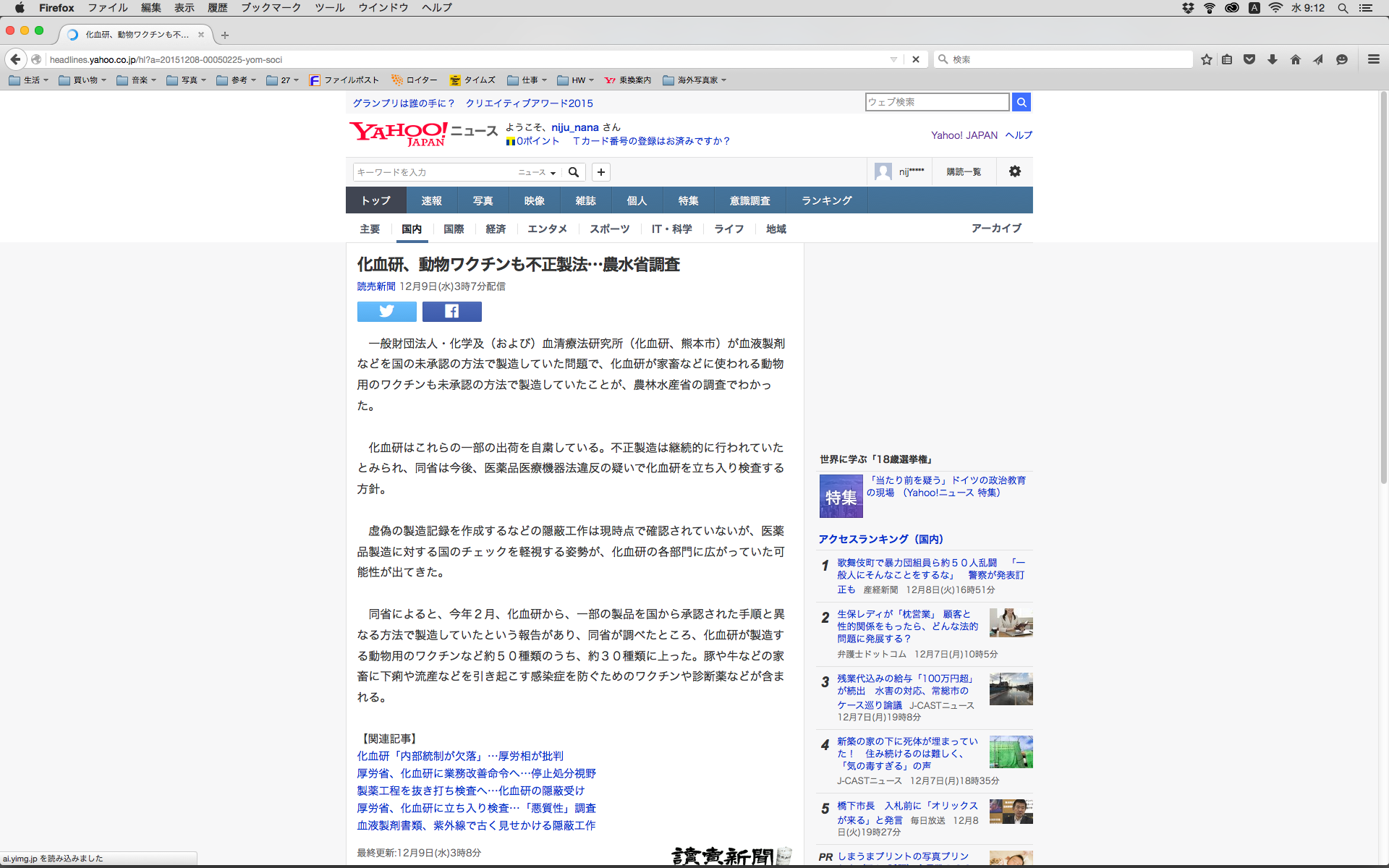Click the plus button beside keyword search
The width and height of the screenshot is (1389, 868).
tap(600, 172)
